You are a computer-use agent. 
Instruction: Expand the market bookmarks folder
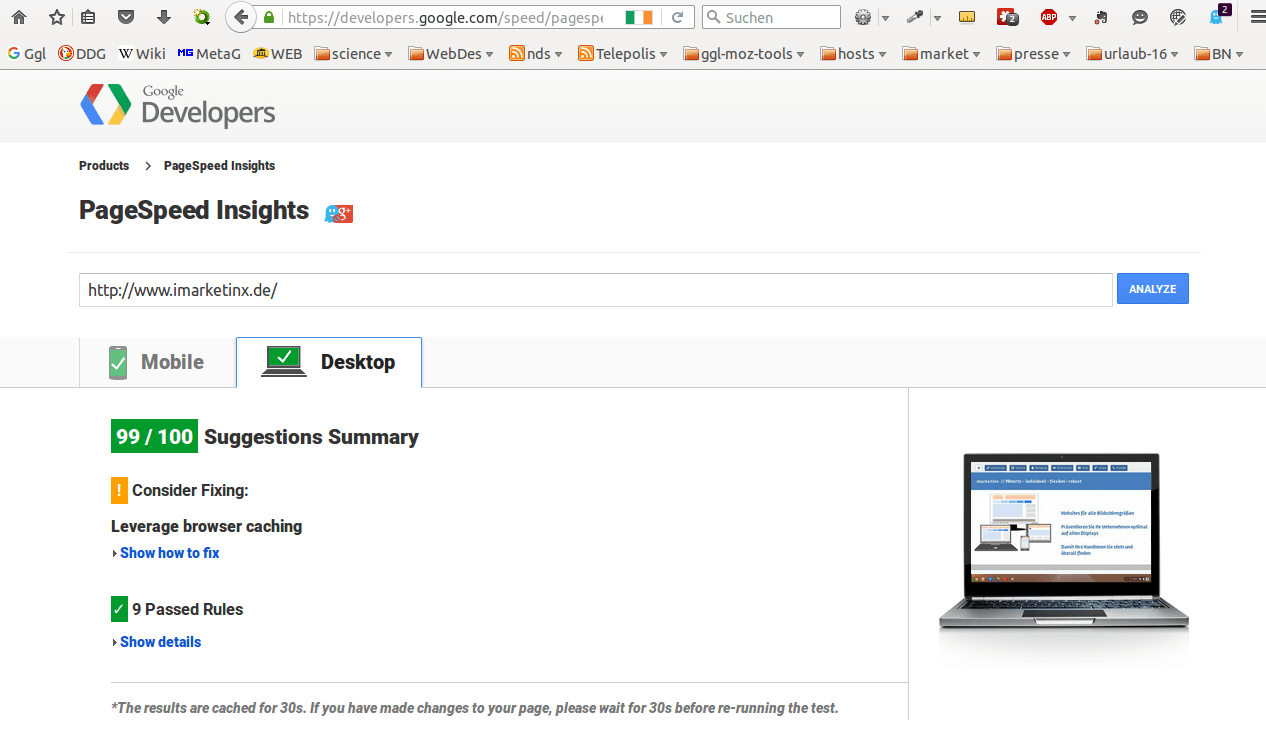(x=942, y=54)
